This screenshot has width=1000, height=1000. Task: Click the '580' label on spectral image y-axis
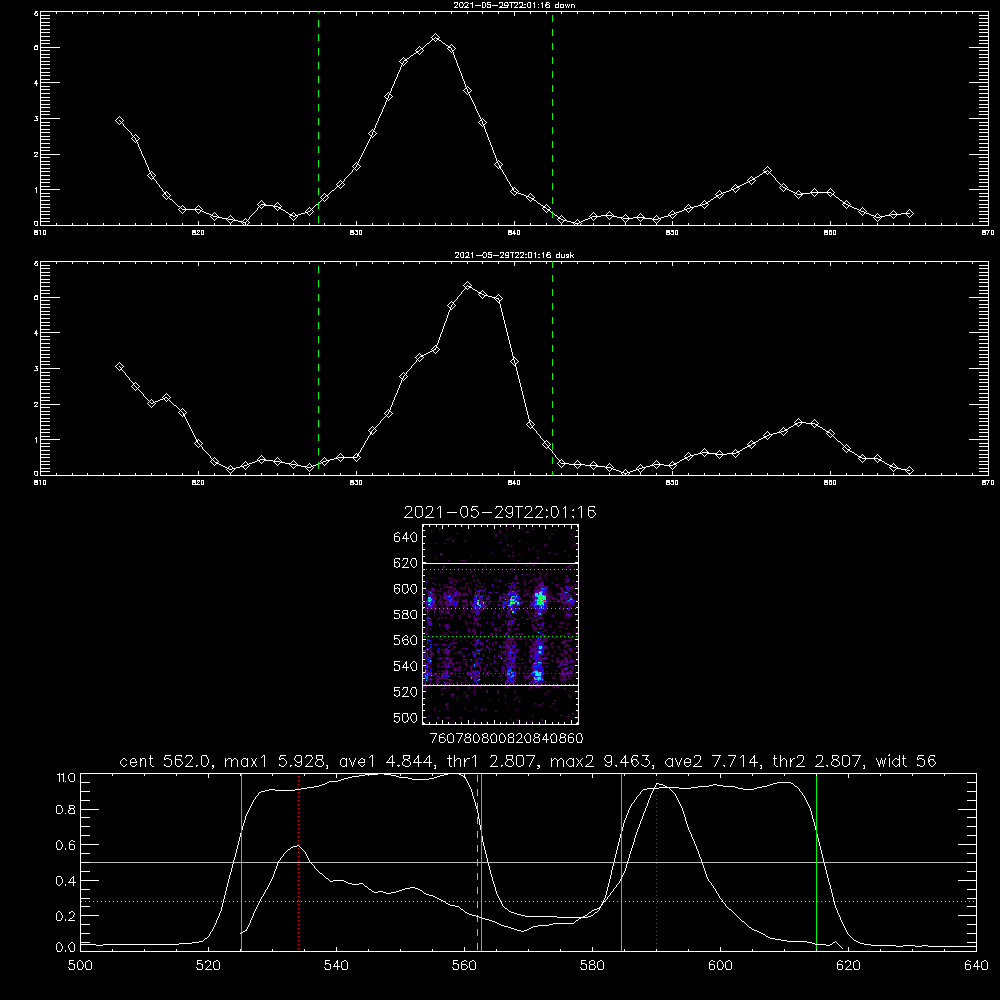tap(405, 615)
